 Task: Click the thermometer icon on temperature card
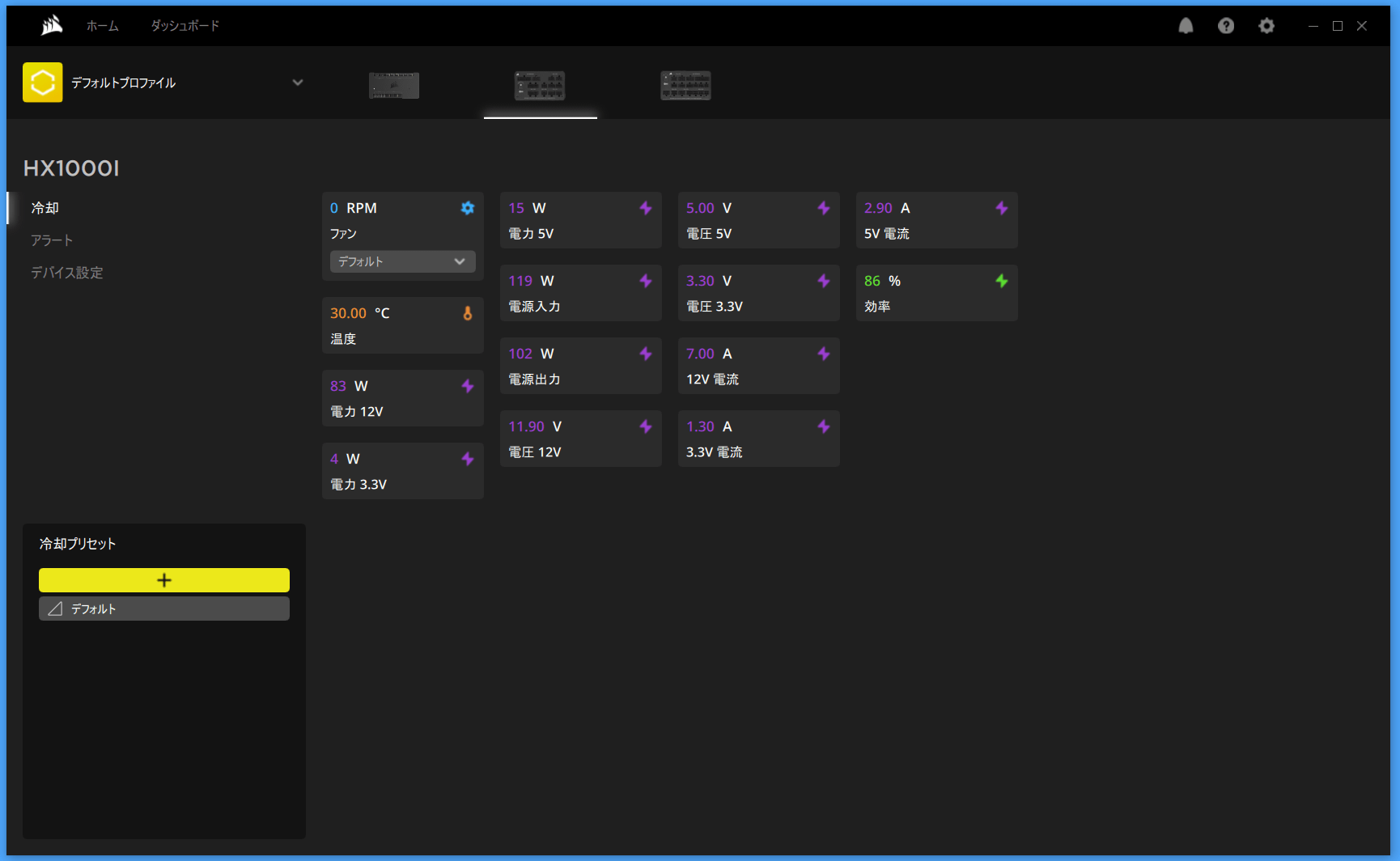468,313
